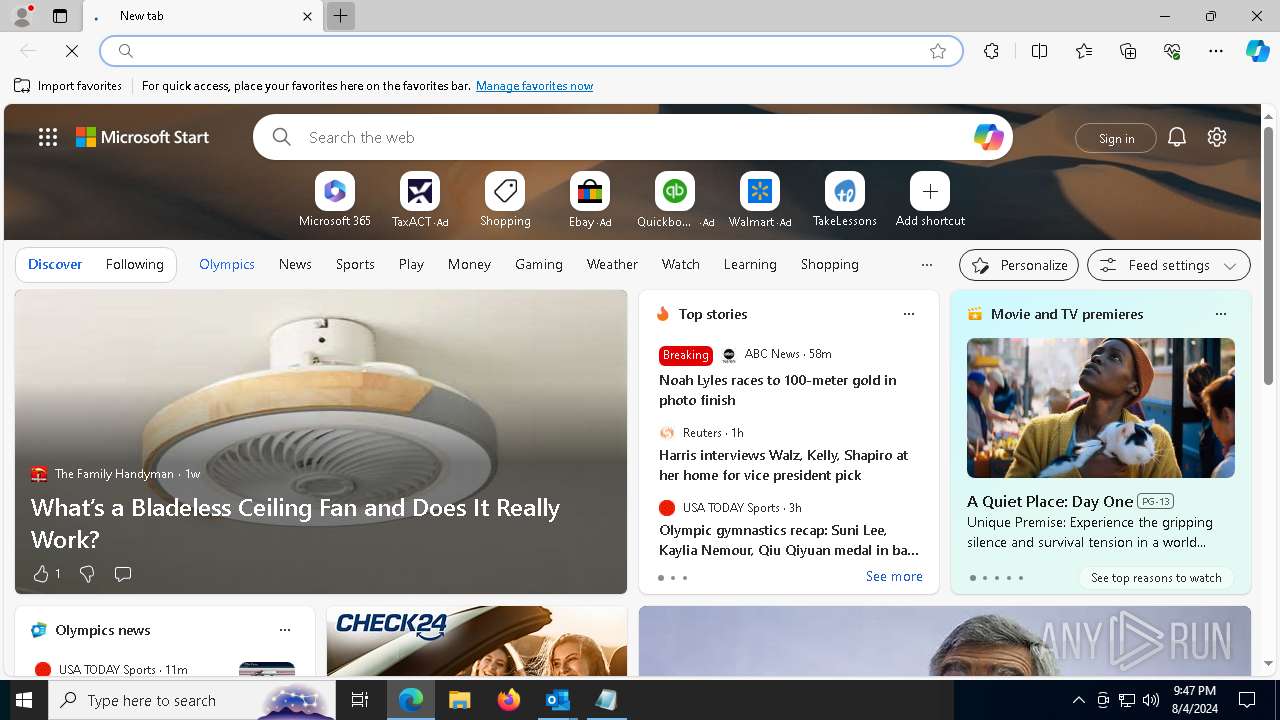The image size is (1280, 720).
Task: Select the Weather category
Action: pyautogui.click(x=612, y=264)
